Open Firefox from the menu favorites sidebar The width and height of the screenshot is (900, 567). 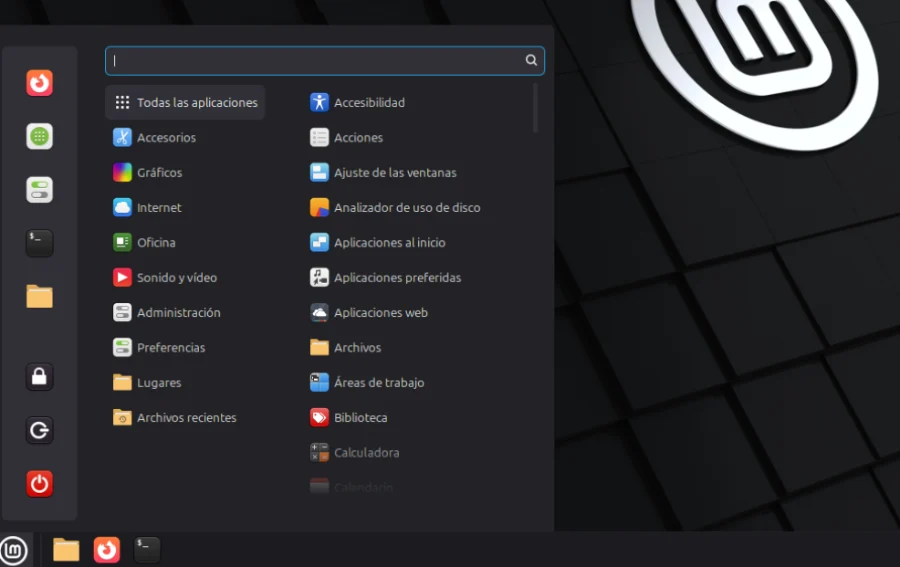39,83
